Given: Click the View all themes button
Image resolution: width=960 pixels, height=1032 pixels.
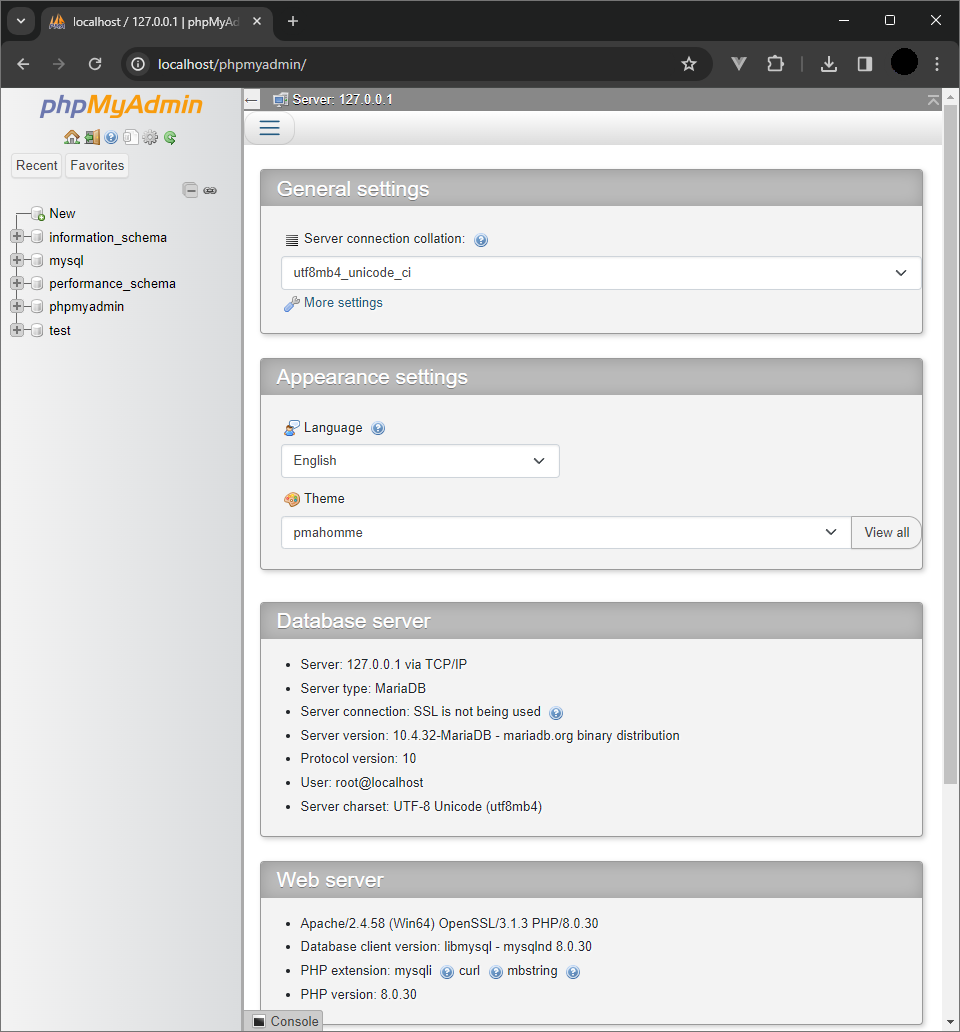Looking at the screenshot, I should pos(886,532).
